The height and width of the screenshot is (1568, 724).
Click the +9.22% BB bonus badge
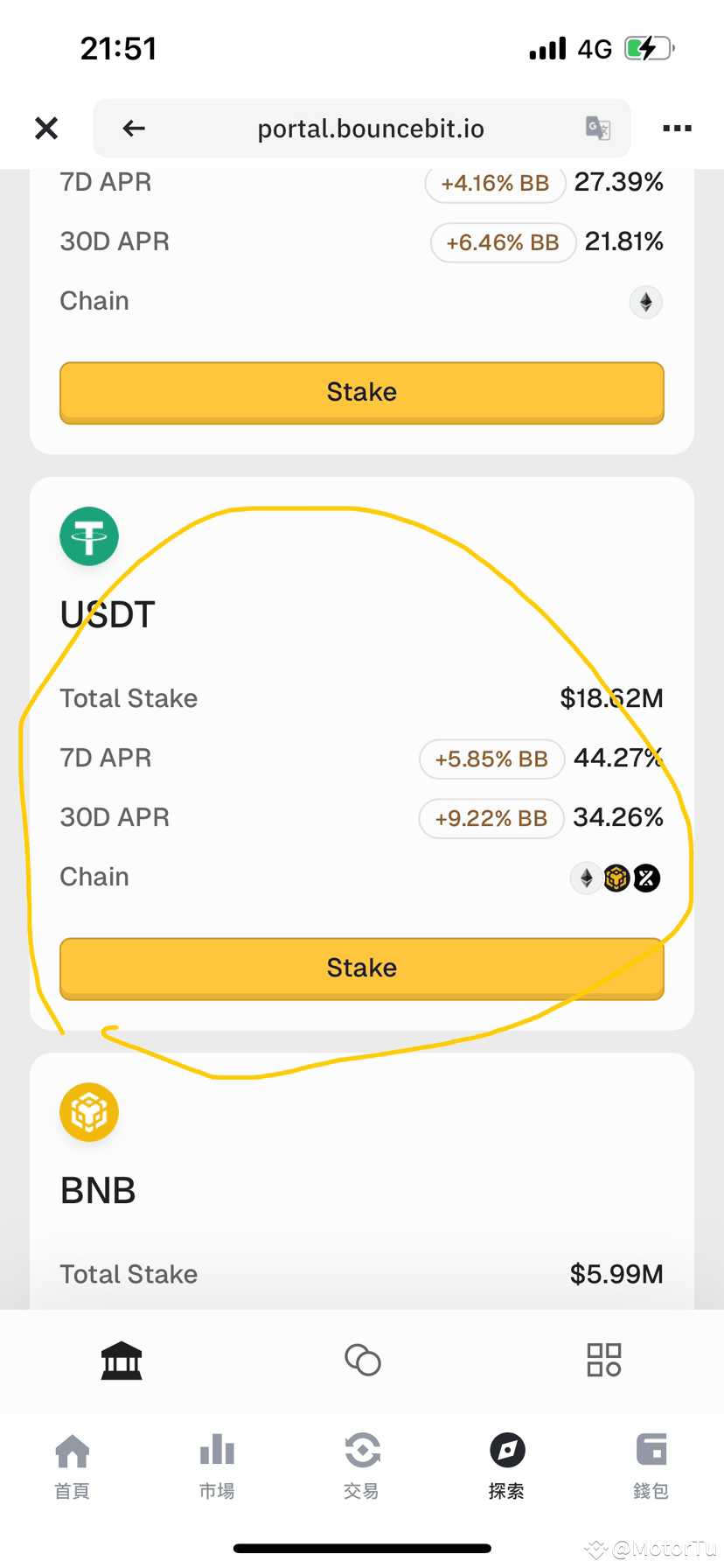tap(491, 818)
